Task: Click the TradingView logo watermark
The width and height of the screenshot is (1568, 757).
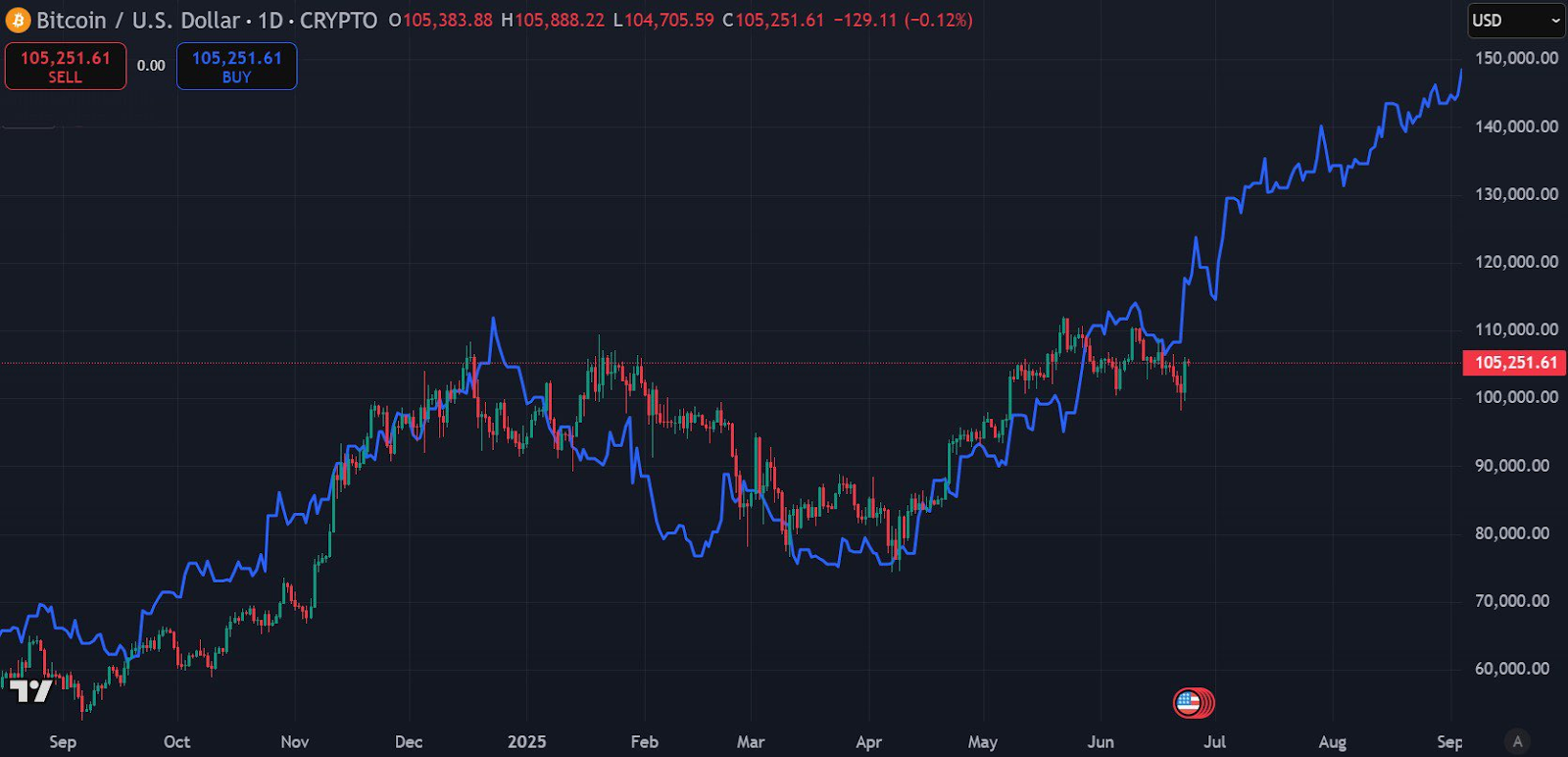Action: click(29, 691)
